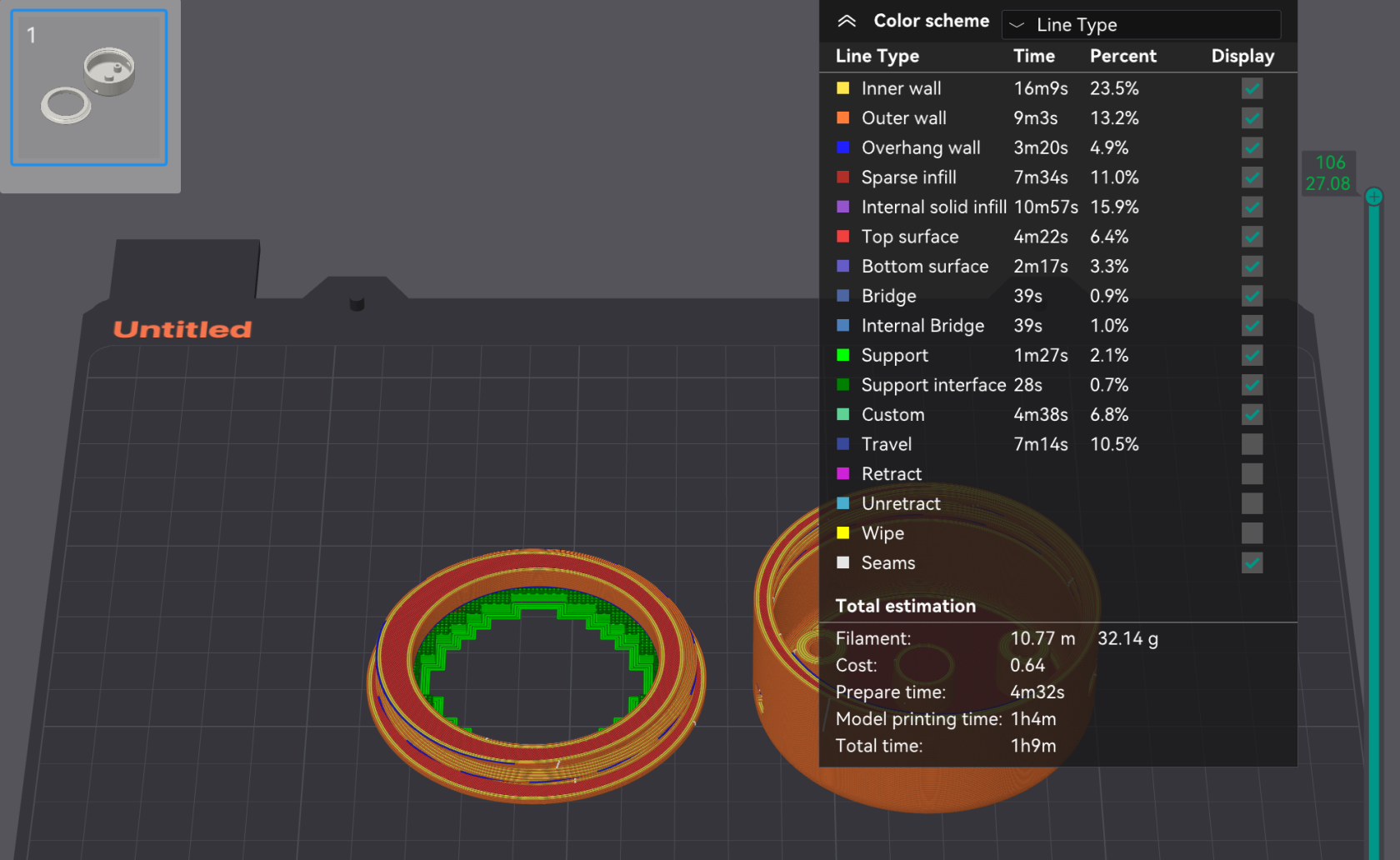Click the white Seams color swatch

coord(843,563)
